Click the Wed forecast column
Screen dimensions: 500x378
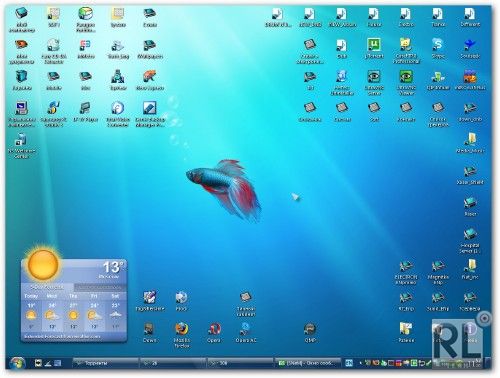(x=52, y=311)
